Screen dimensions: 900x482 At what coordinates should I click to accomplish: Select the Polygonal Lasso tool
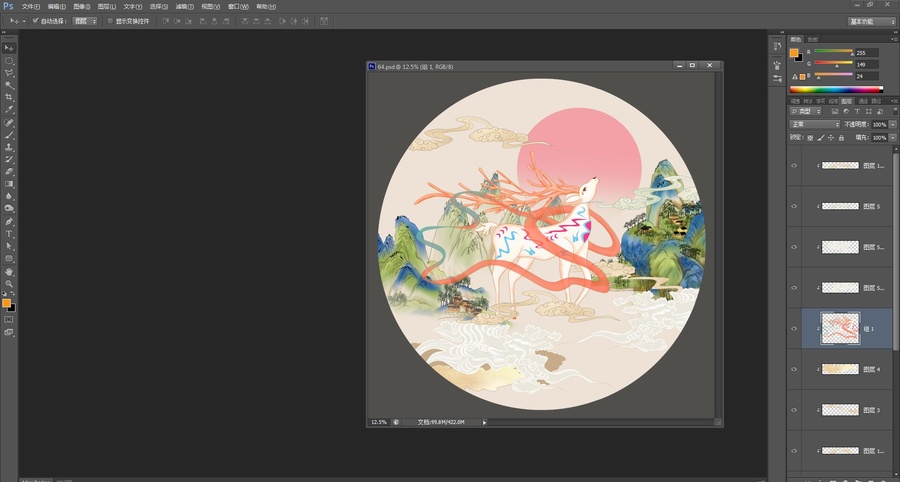[9, 73]
